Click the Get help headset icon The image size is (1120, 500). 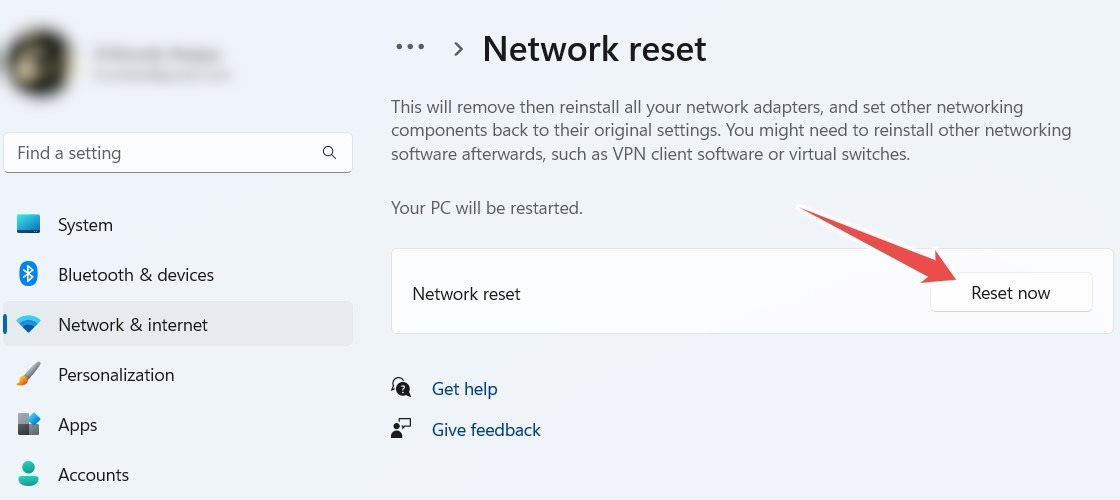pos(401,388)
